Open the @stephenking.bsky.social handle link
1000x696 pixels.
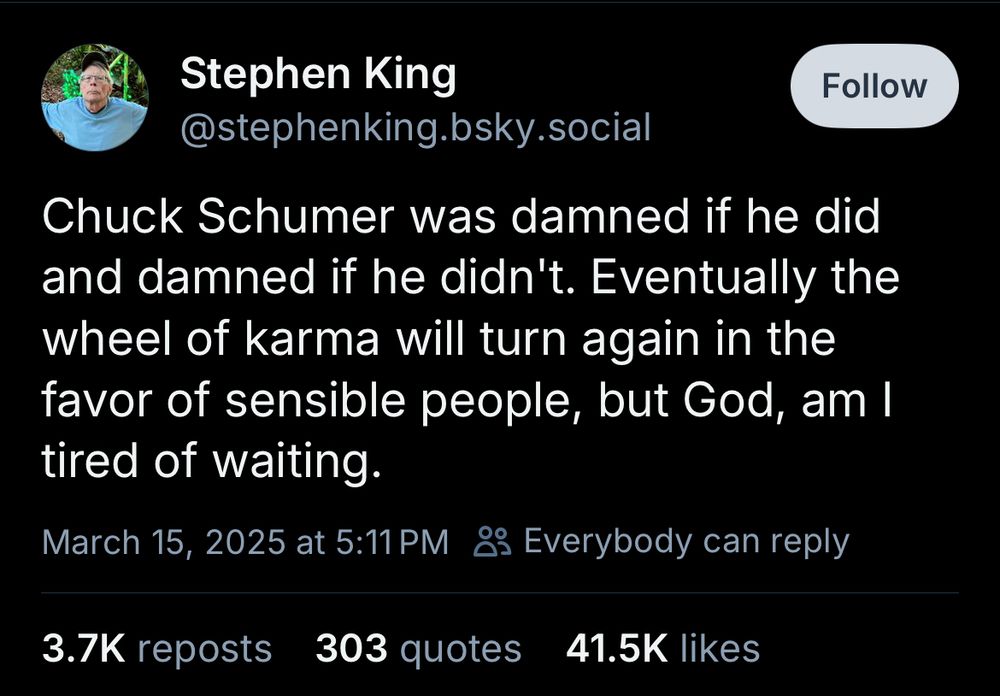(x=414, y=127)
